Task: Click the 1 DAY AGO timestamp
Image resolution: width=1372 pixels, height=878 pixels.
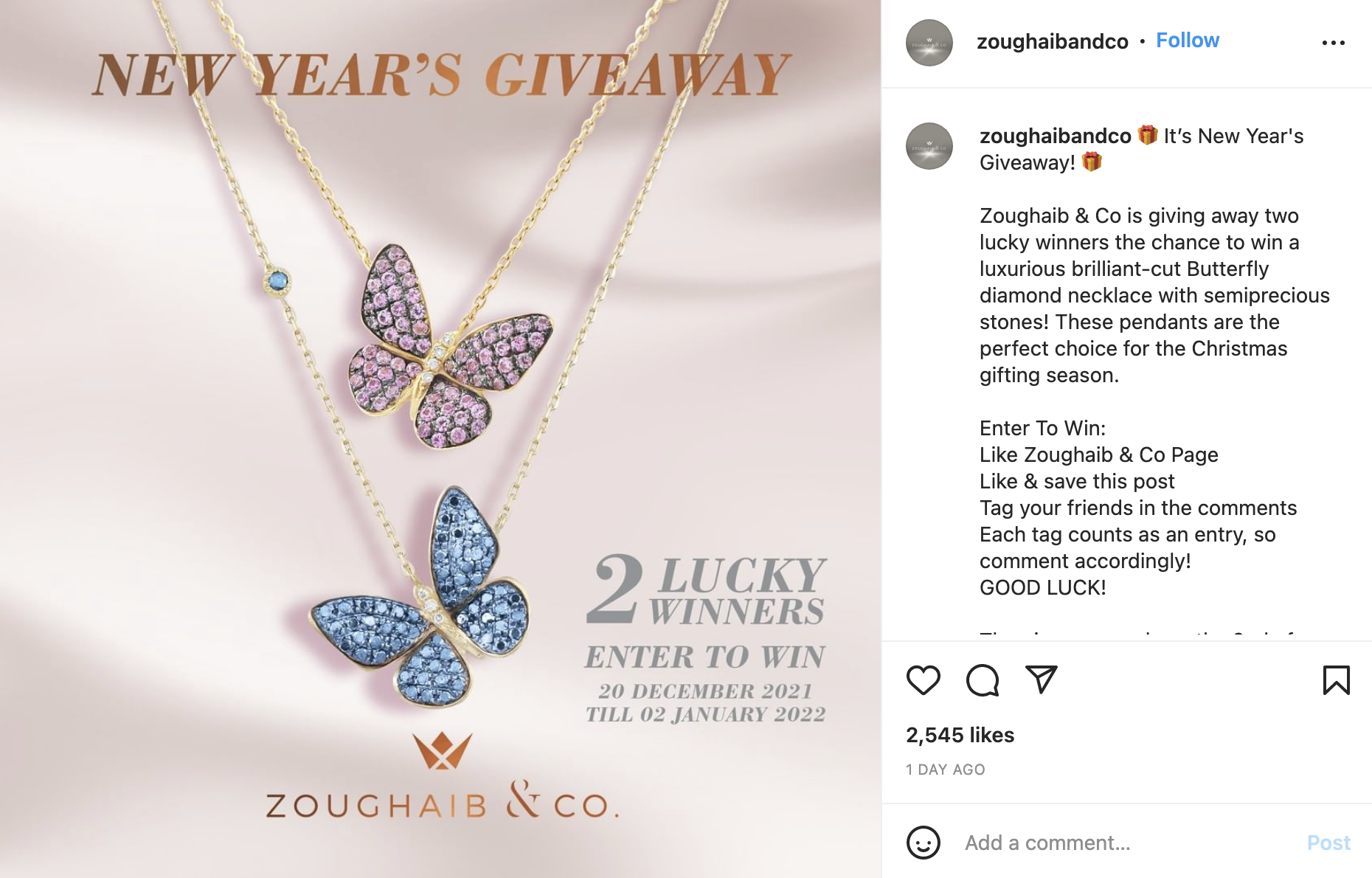Action: (946, 770)
